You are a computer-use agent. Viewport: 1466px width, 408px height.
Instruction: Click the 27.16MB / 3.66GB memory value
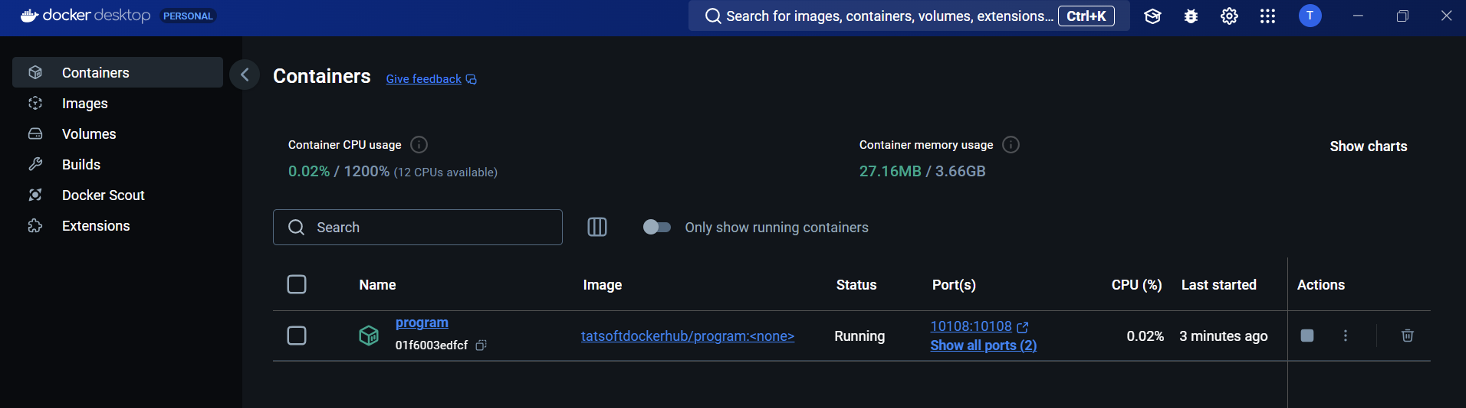pyautogui.click(x=923, y=171)
